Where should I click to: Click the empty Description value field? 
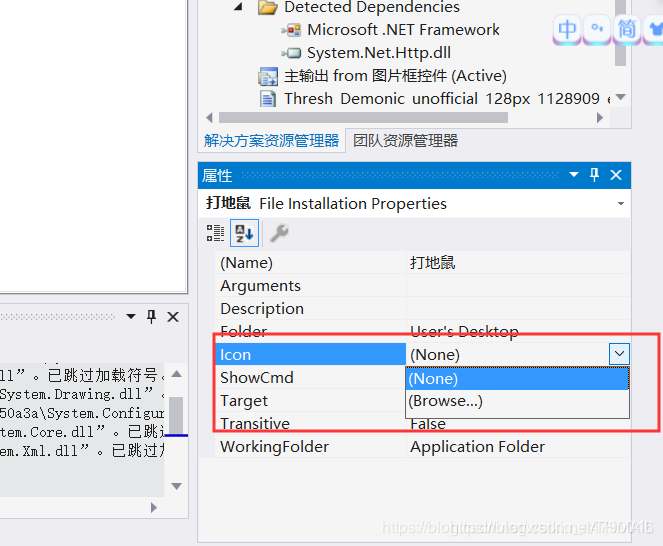(x=518, y=308)
